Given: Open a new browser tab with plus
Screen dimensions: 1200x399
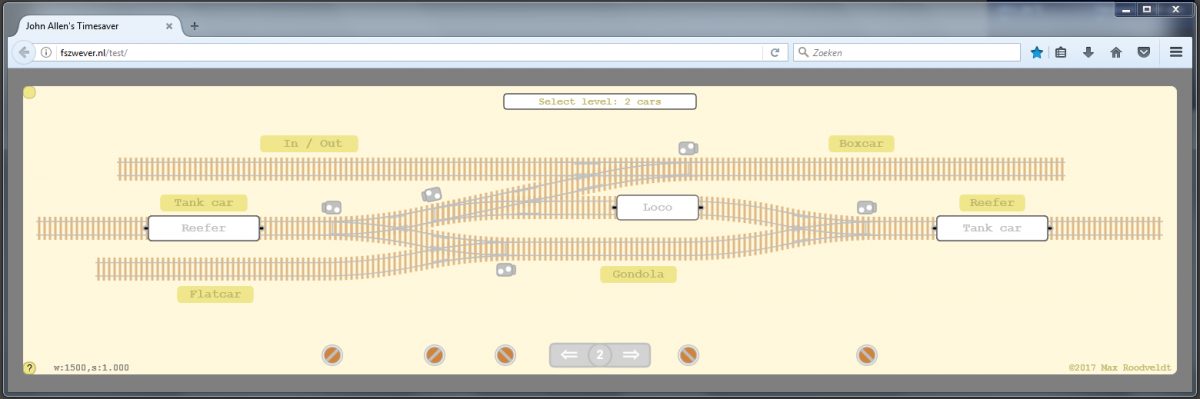Looking at the screenshot, I should coord(194,26).
